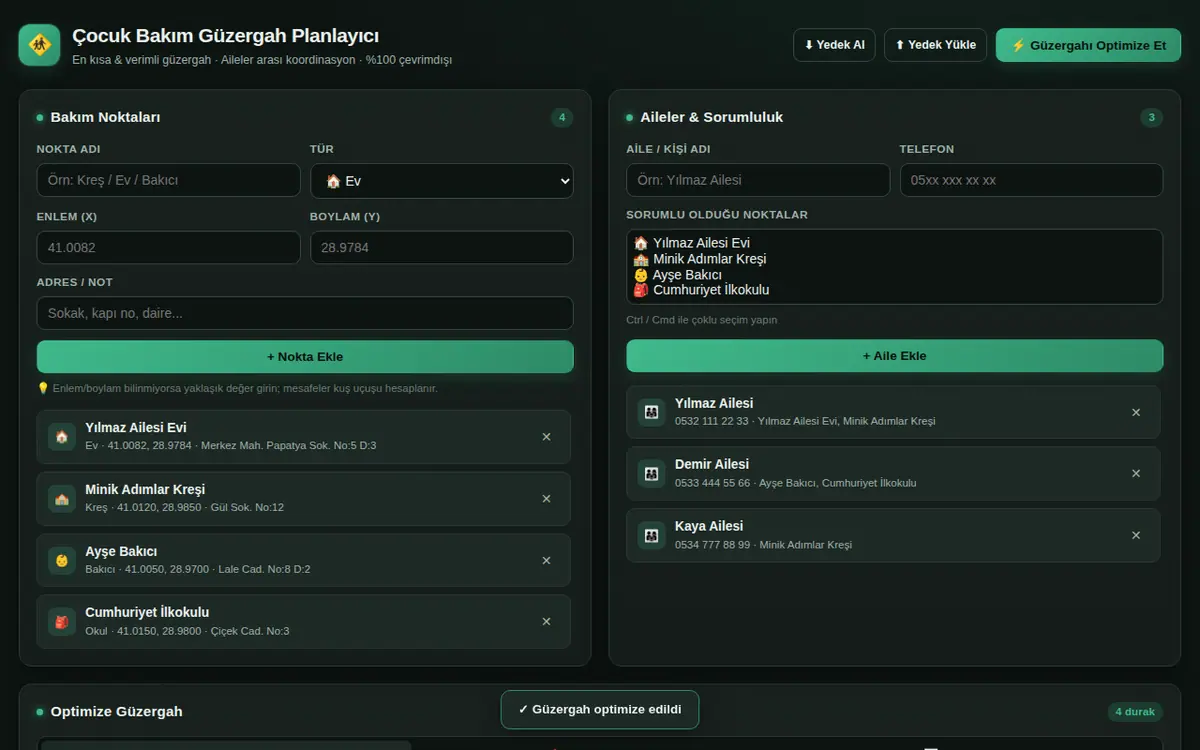Click the Ayşe Bakıcı baby icon

click(62, 560)
